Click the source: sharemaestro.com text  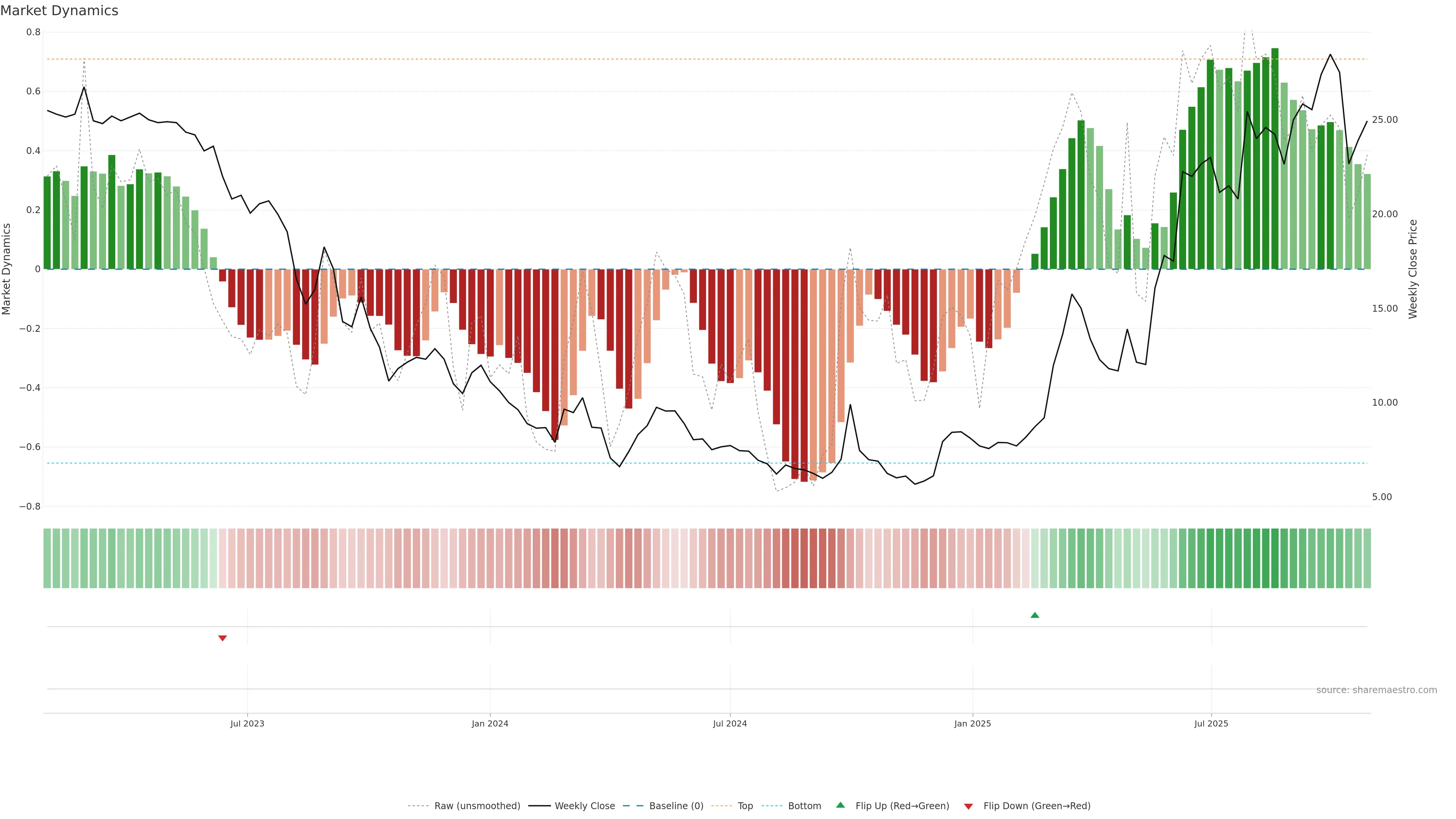[1376, 690]
